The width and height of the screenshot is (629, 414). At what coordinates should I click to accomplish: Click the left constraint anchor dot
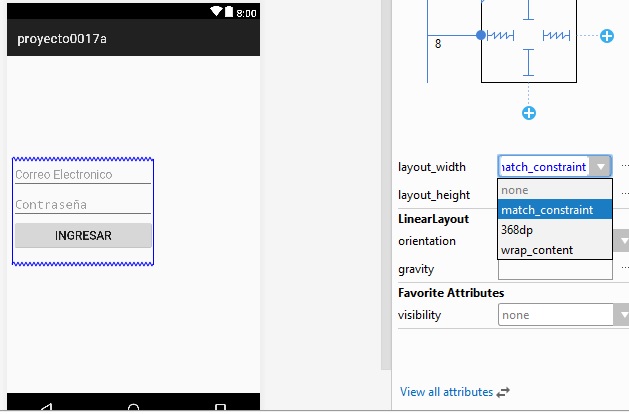pyautogui.click(x=481, y=36)
